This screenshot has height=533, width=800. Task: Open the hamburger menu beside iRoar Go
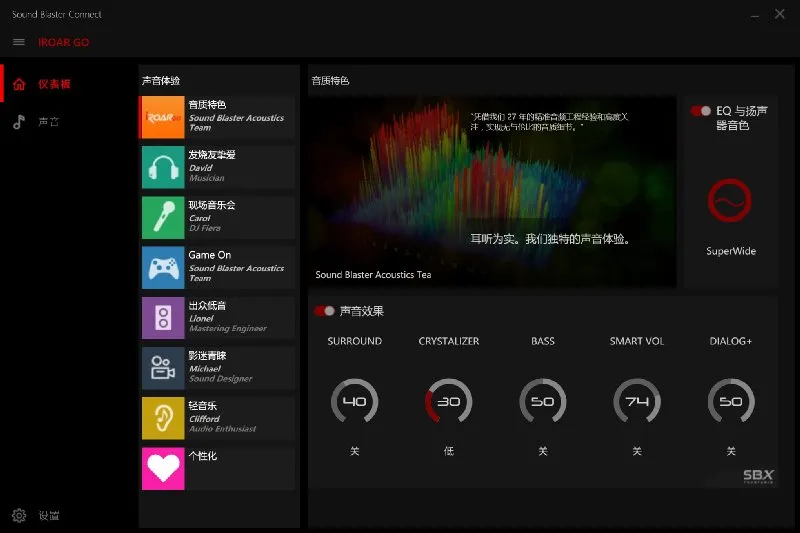(19, 42)
